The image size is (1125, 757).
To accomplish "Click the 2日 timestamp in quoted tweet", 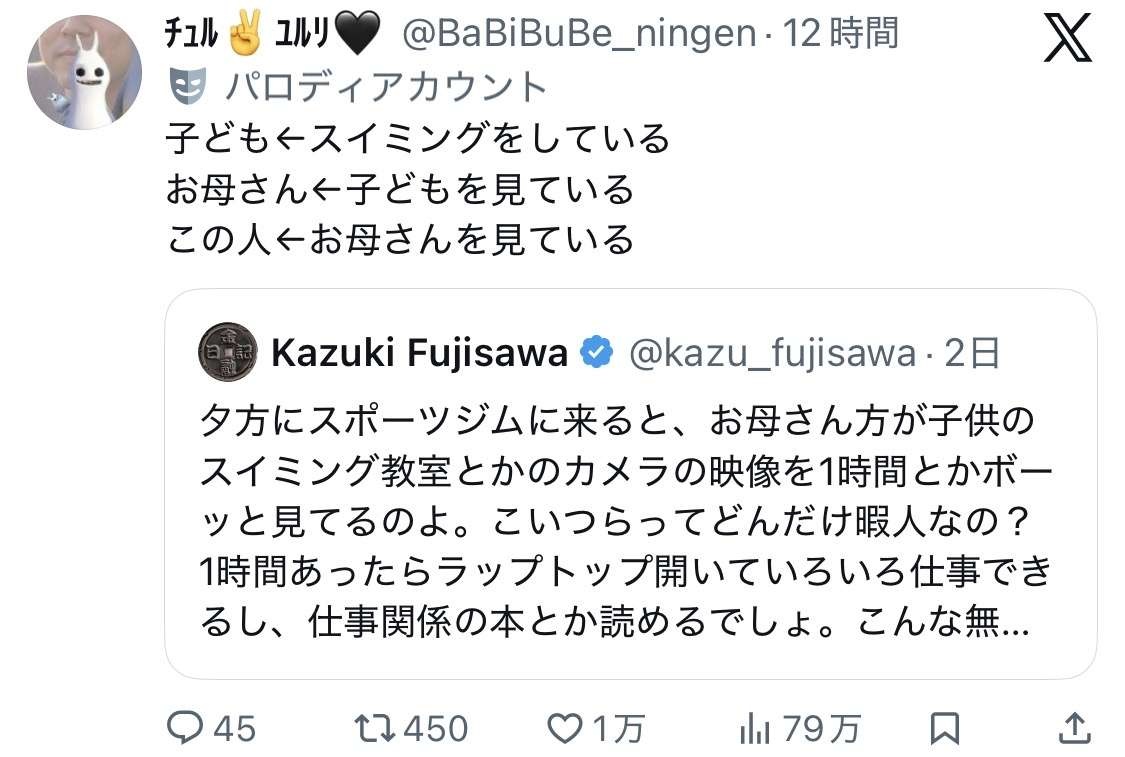I will (x=971, y=352).
